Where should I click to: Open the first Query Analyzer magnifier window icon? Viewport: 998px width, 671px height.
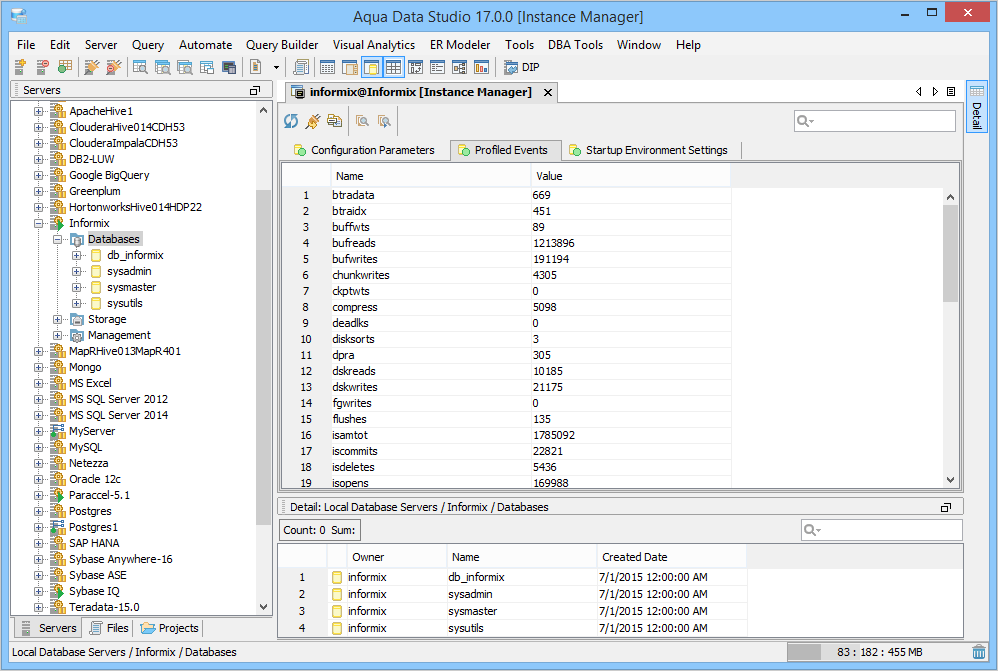click(x=140, y=67)
